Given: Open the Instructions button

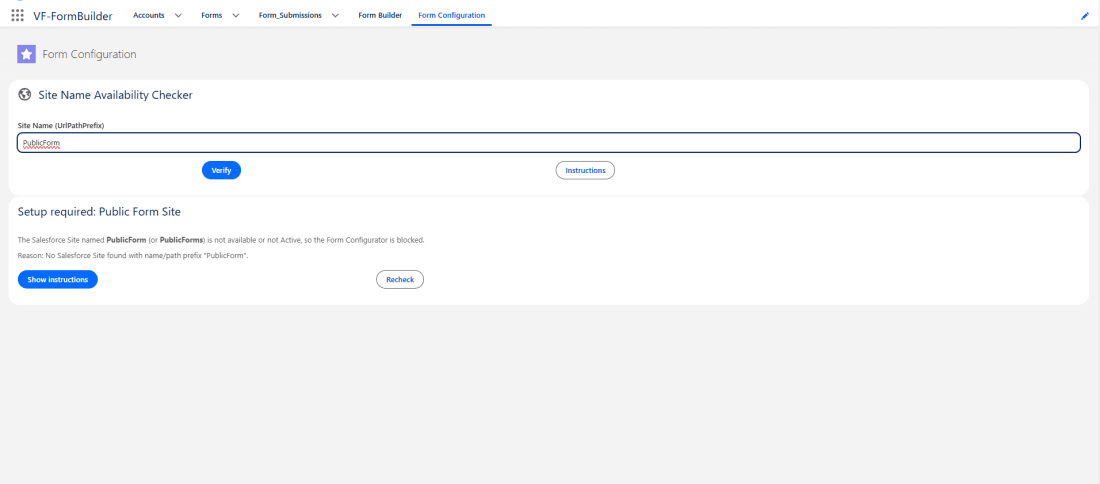Looking at the screenshot, I should 585,170.
